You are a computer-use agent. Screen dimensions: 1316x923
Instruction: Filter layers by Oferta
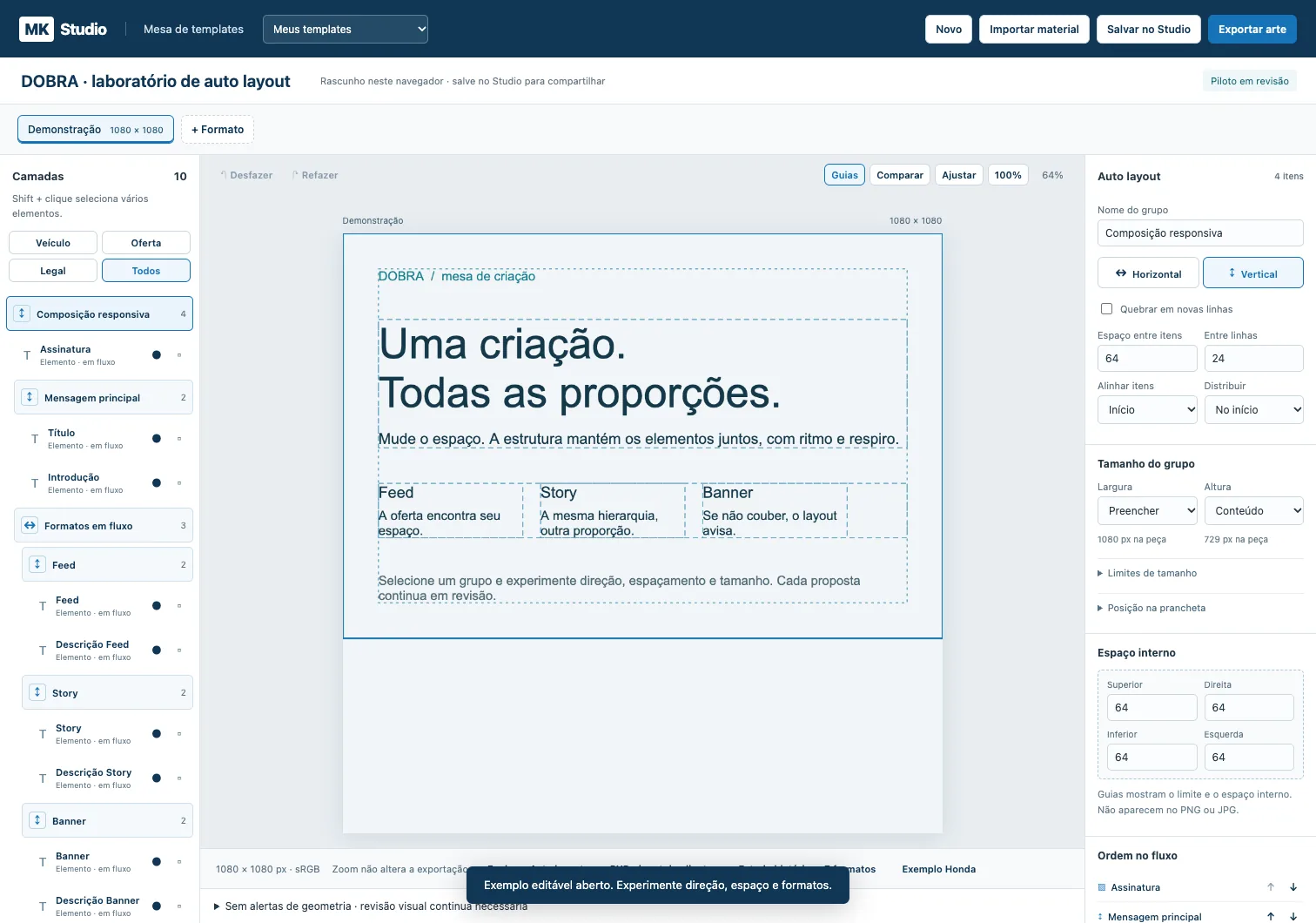pyautogui.click(x=146, y=243)
